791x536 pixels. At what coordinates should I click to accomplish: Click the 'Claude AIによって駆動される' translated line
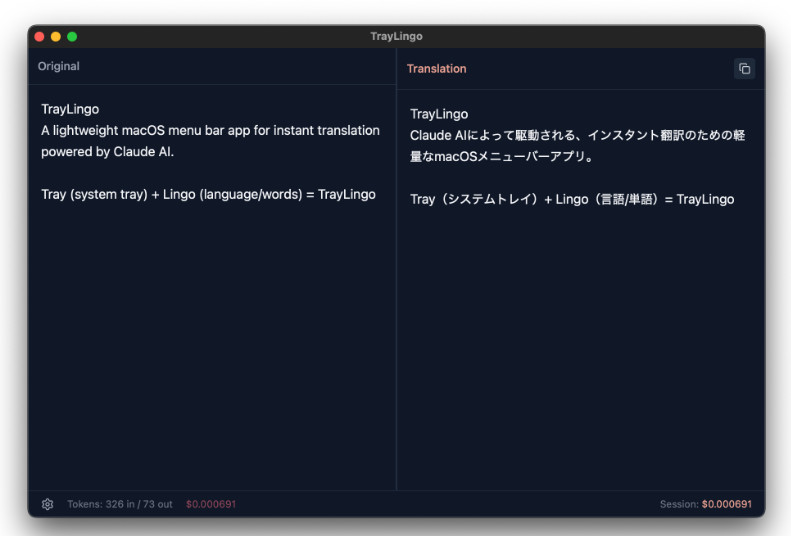pyautogui.click(x=578, y=135)
